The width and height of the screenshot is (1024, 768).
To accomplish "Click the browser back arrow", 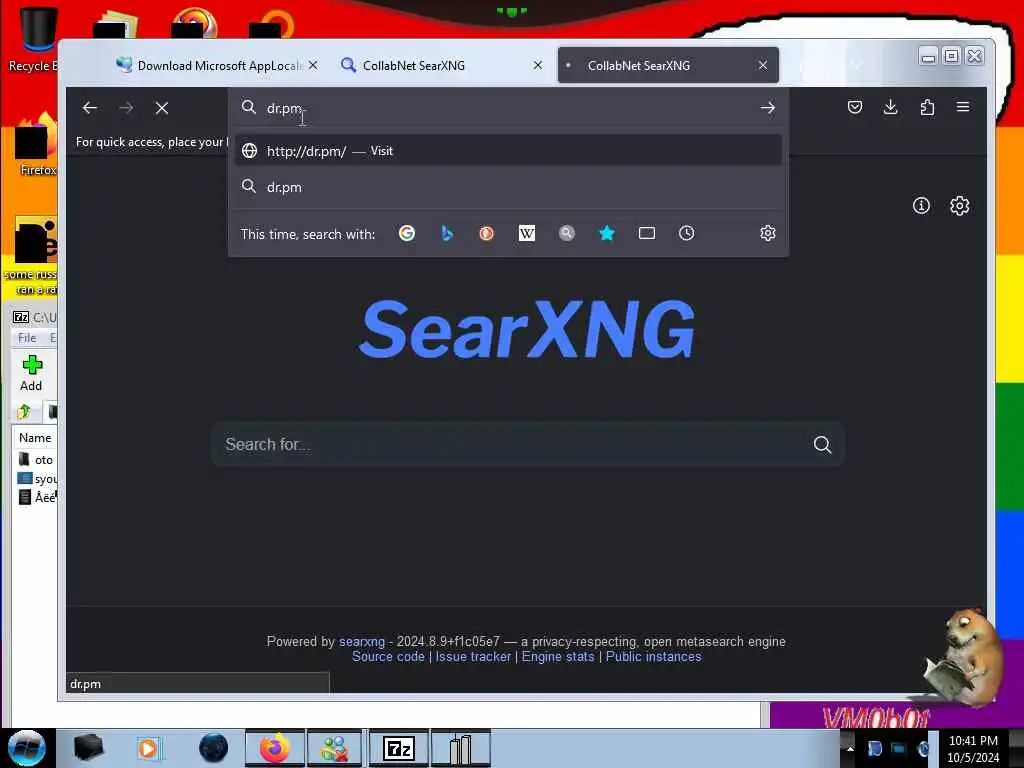I will coord(90,108).
